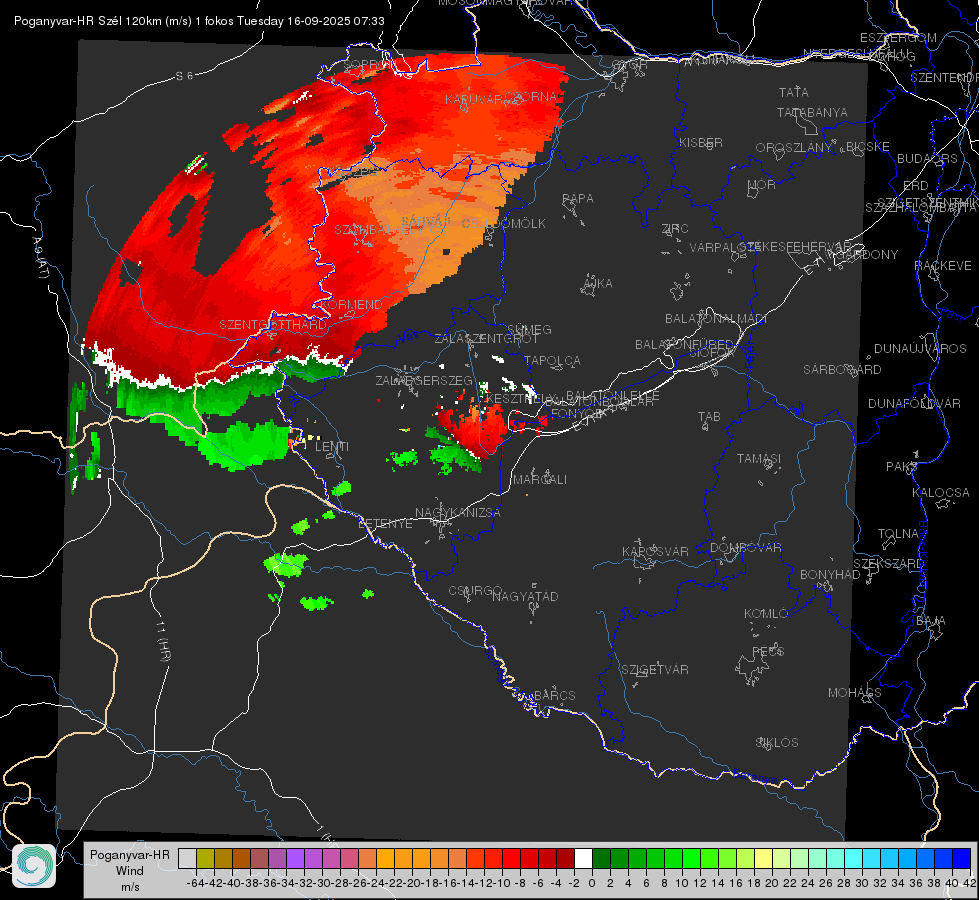979x900 pixels.
Task: Select the dark blue swatch between 40 and 42
Action: point(962,858)
